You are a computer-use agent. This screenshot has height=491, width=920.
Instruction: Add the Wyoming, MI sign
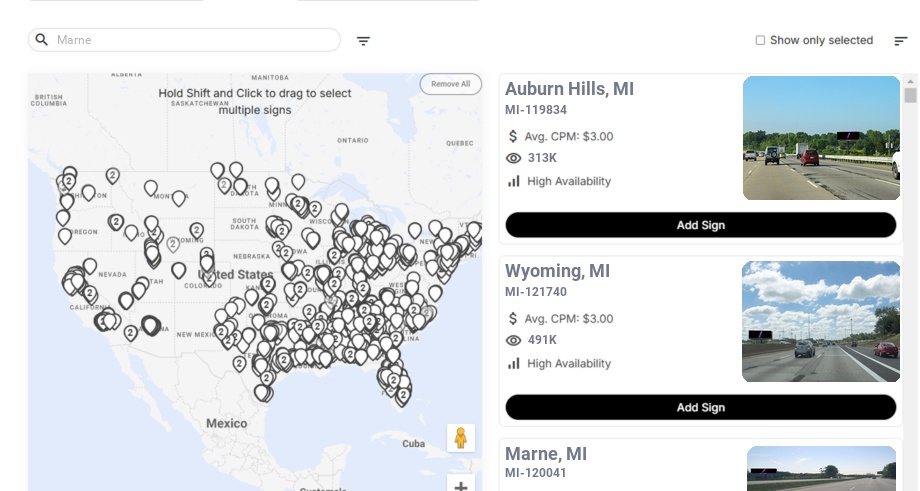pyautogui.click(x=700, y=407)
